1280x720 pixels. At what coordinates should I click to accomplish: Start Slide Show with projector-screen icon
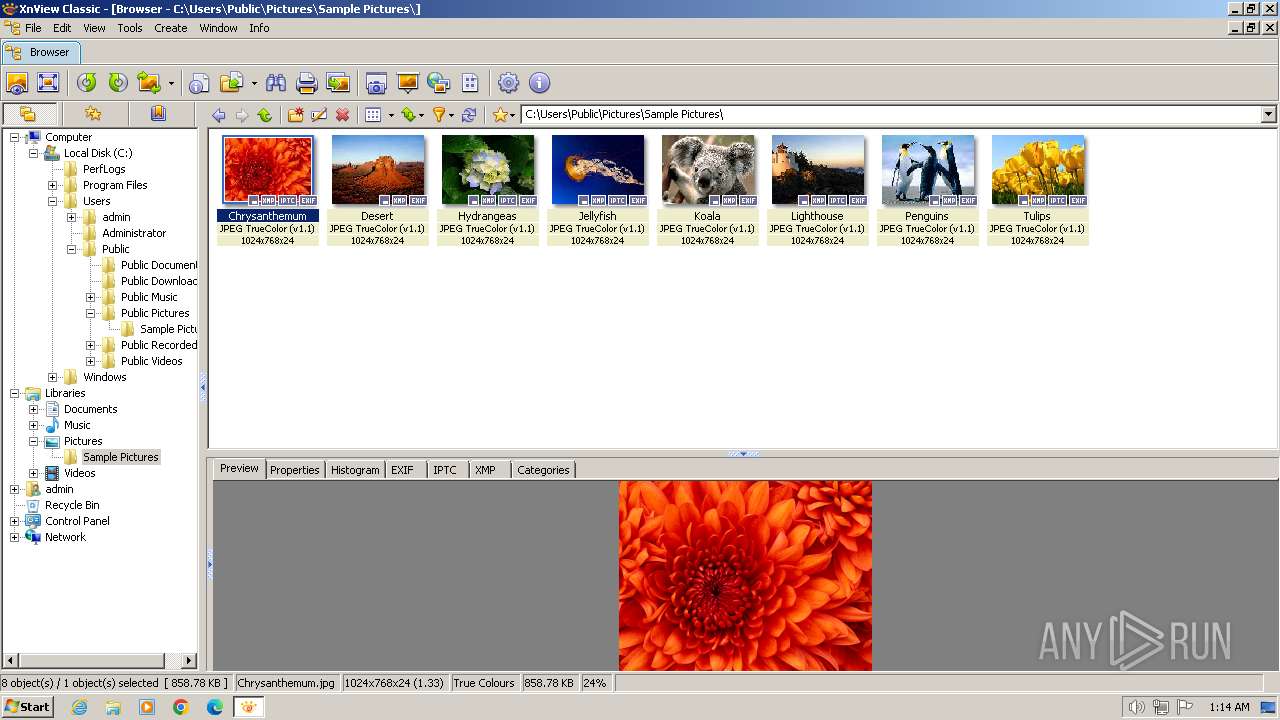(x=407, y=83)
